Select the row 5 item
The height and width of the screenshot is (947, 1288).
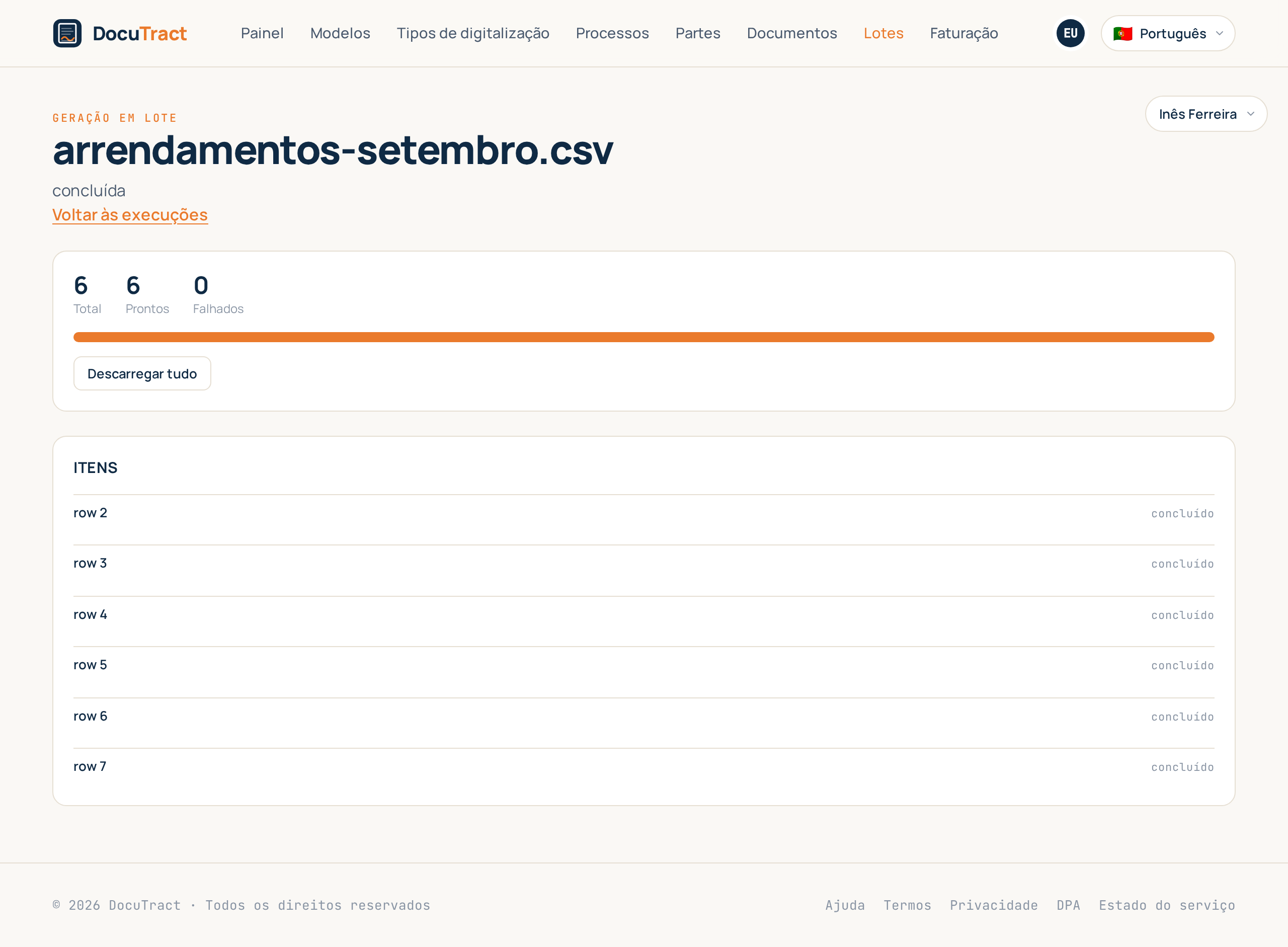click(x=643, y=672)
